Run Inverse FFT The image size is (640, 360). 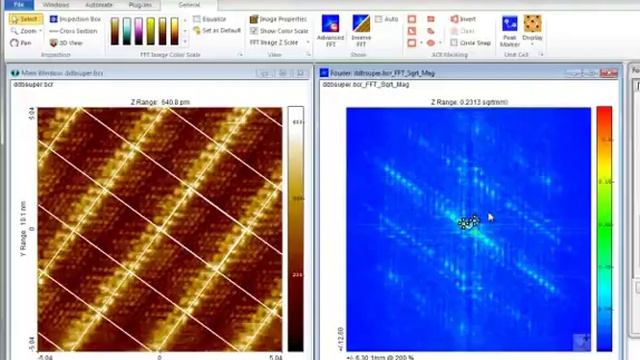pyautogui.click(x=361, y=31)
